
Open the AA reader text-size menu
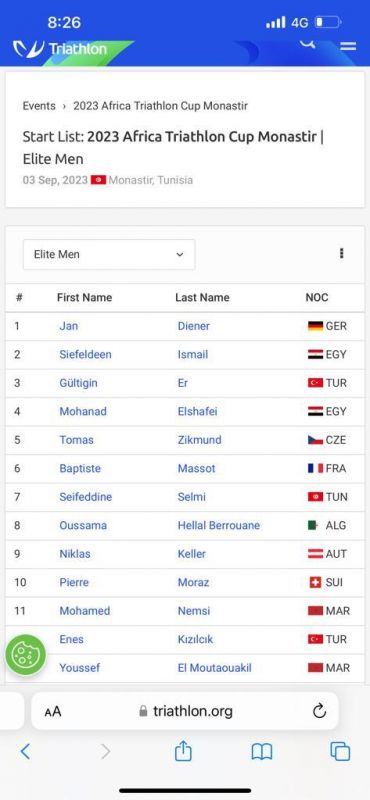coord(53,711)
